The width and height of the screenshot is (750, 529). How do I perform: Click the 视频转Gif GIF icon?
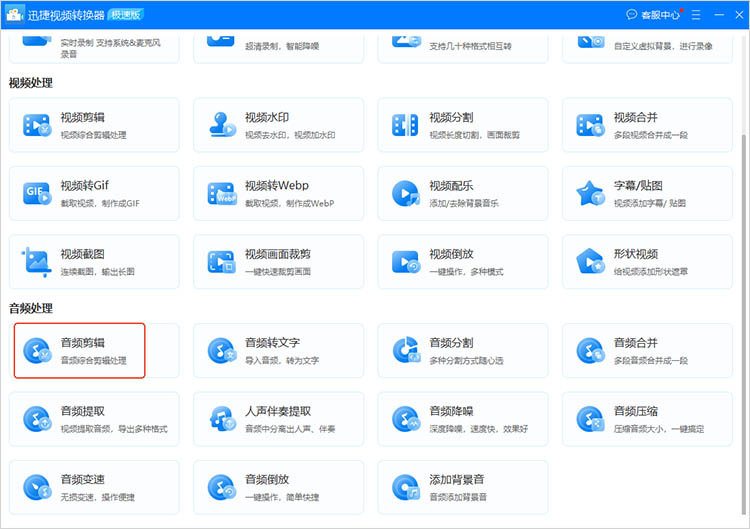click(37, 193)
